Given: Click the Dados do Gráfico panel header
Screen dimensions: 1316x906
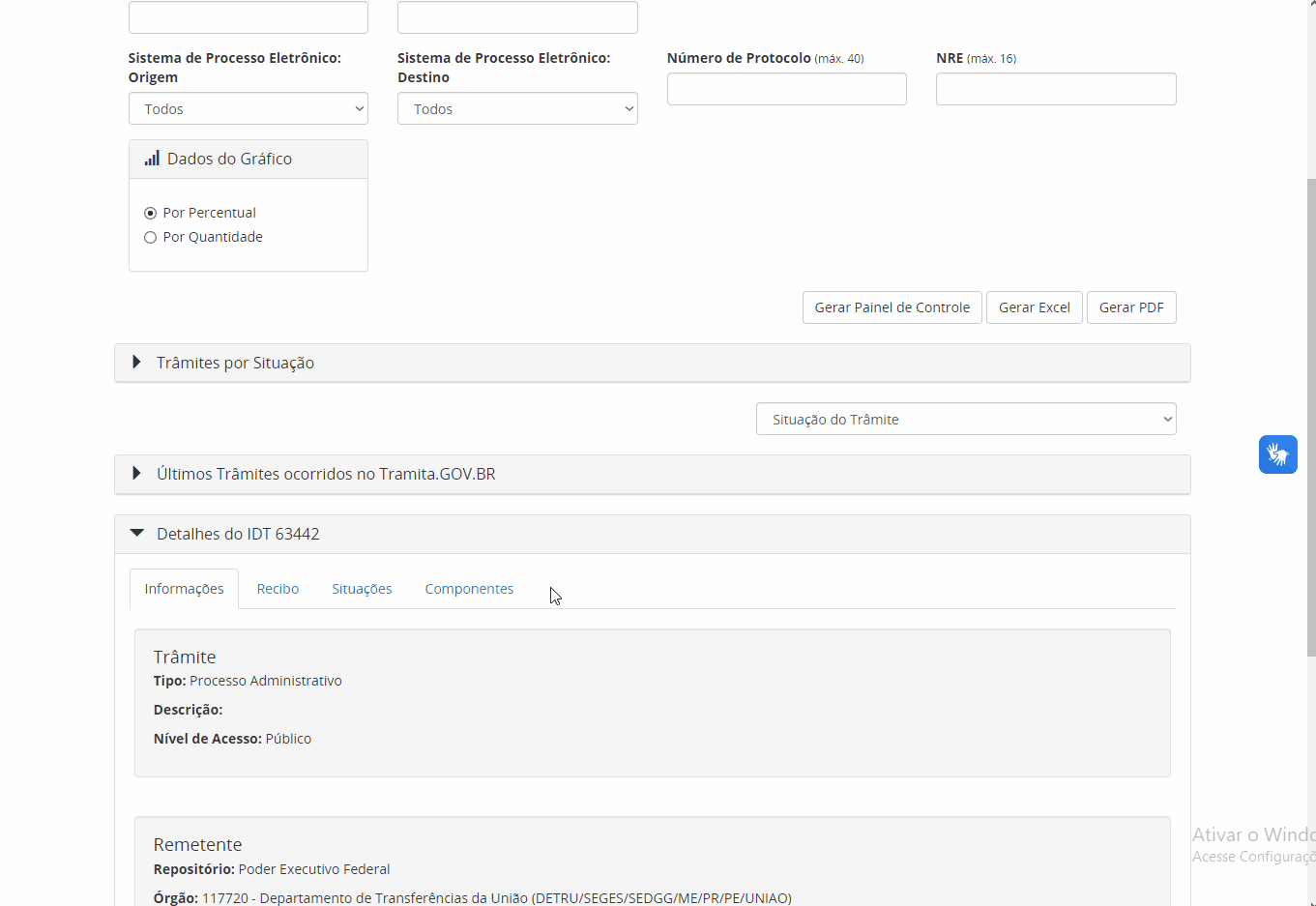Looking at the screenshot, I should (249, 159).
